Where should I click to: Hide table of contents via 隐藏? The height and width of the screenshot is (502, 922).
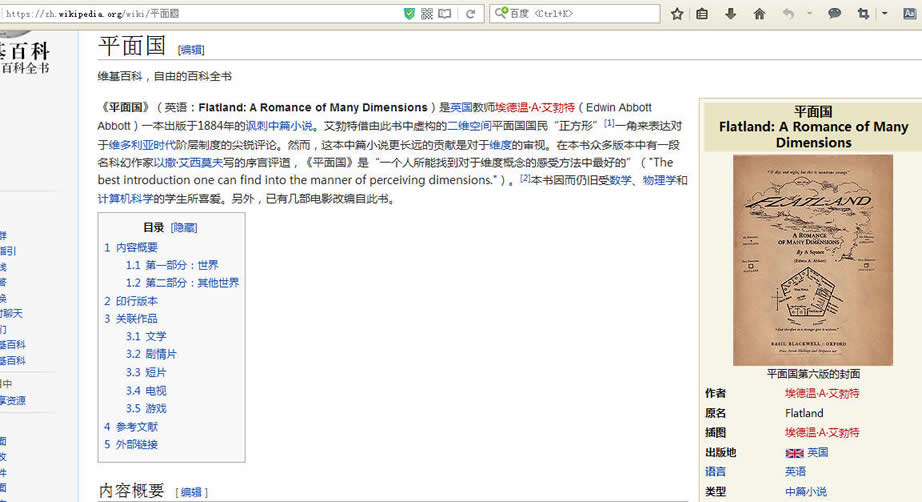[x=184, y=227]
